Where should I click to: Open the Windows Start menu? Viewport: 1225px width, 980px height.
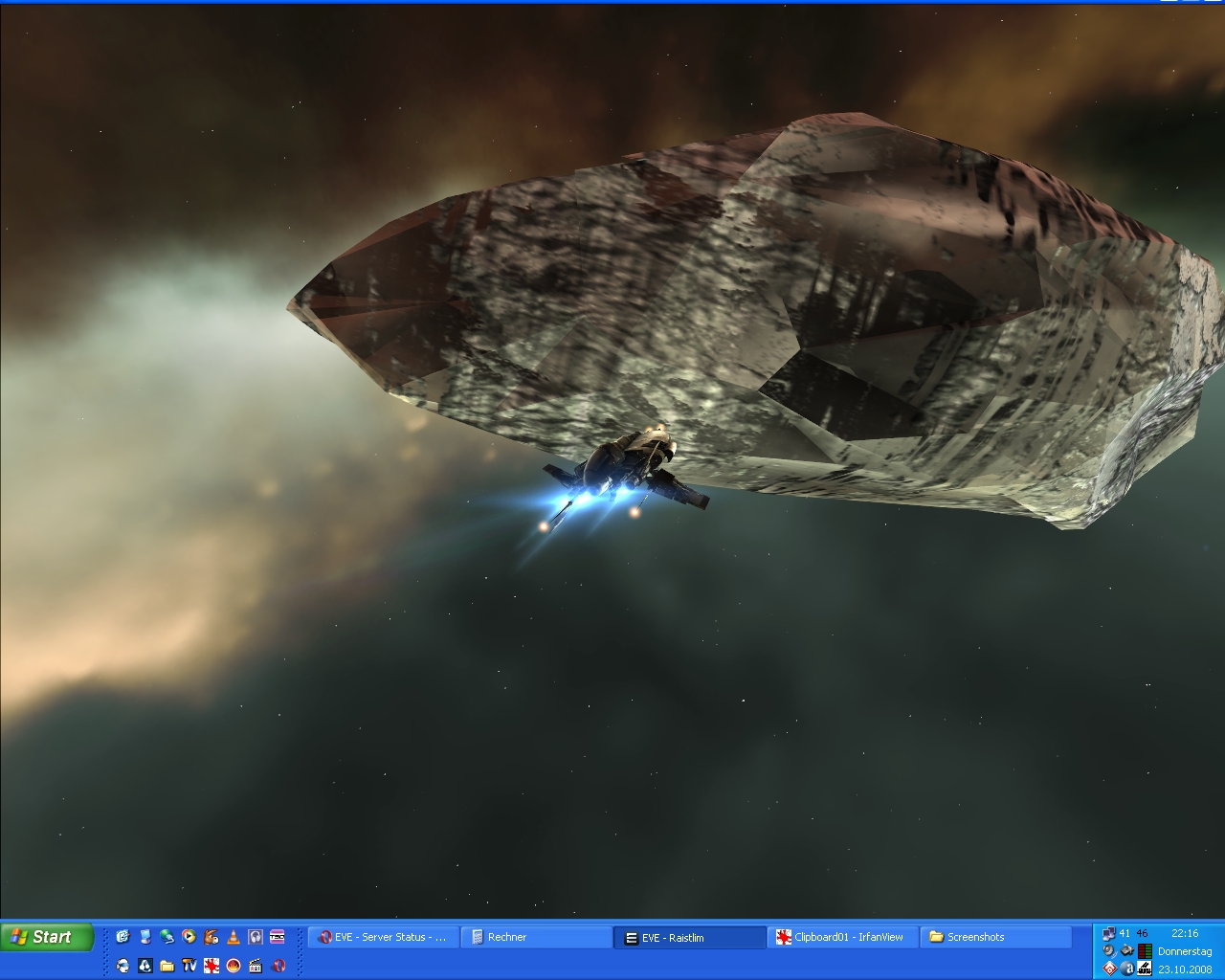[x=47, y=937]
